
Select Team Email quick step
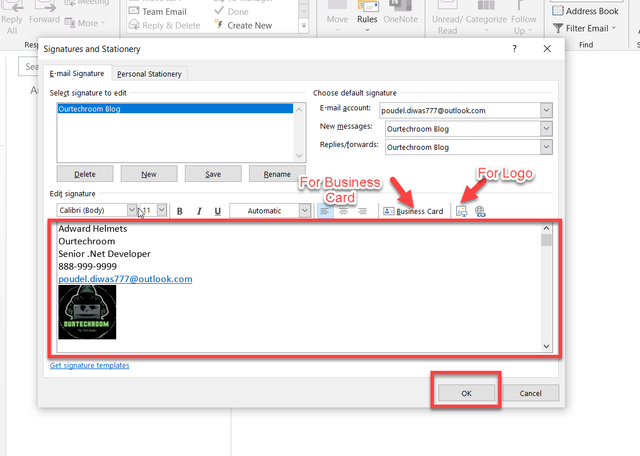click(x=158, y=11)
